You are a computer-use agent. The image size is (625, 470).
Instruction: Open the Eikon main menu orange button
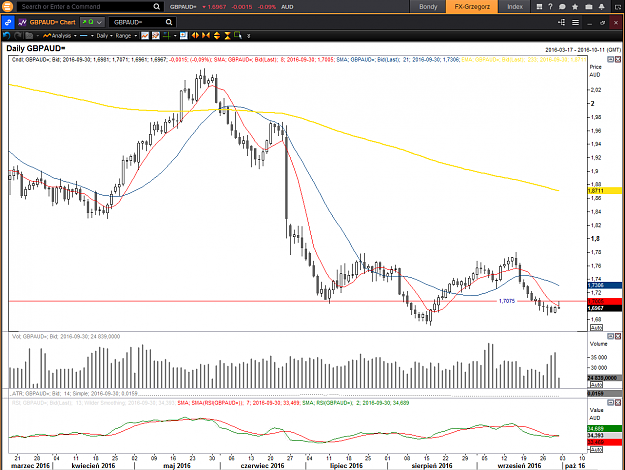(x=8, y=6)
